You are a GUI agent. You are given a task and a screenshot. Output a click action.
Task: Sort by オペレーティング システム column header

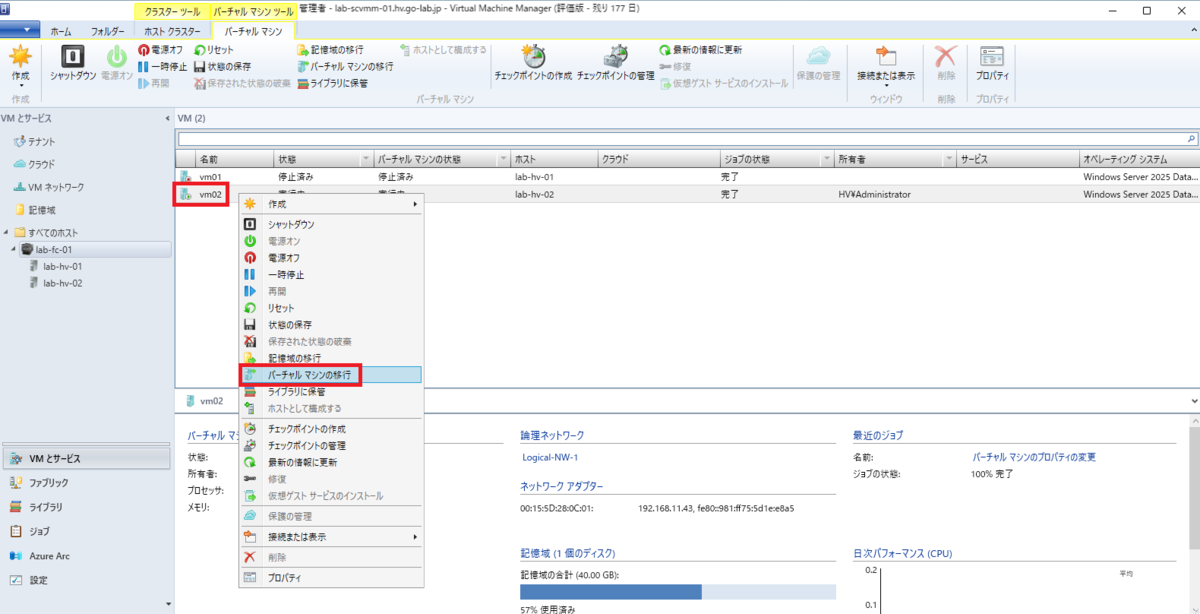click(x=1138, y=160)
